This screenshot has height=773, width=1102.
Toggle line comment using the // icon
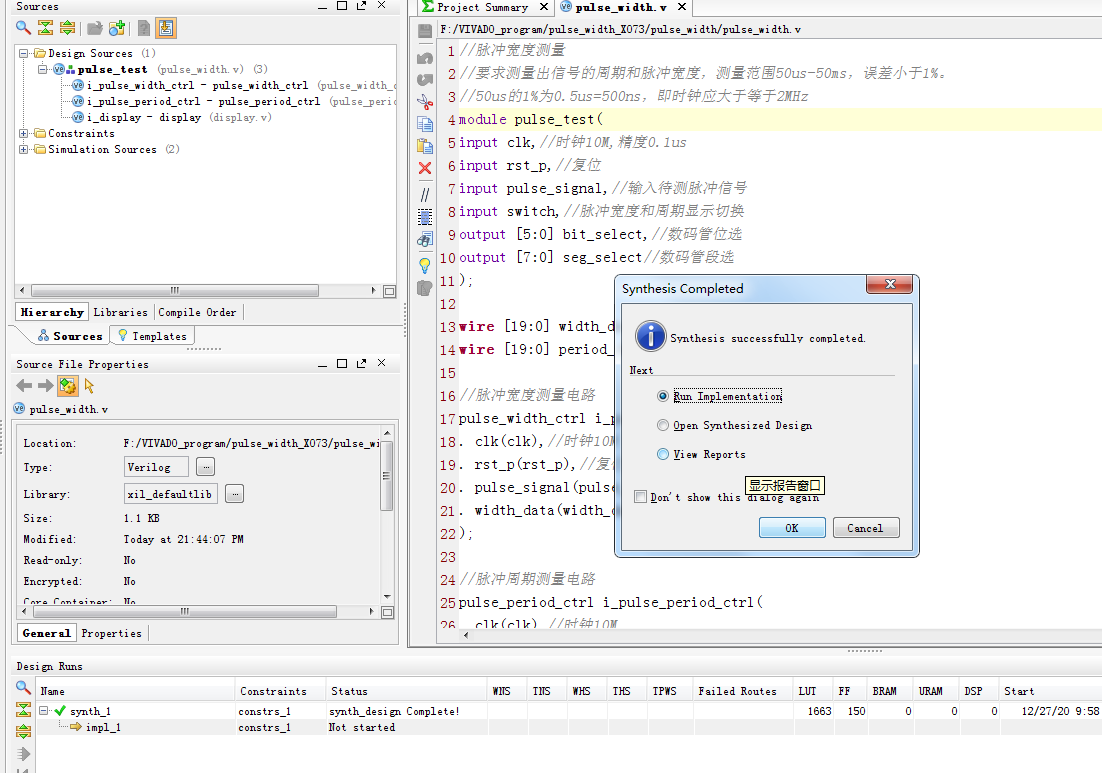tap(425, 192)
